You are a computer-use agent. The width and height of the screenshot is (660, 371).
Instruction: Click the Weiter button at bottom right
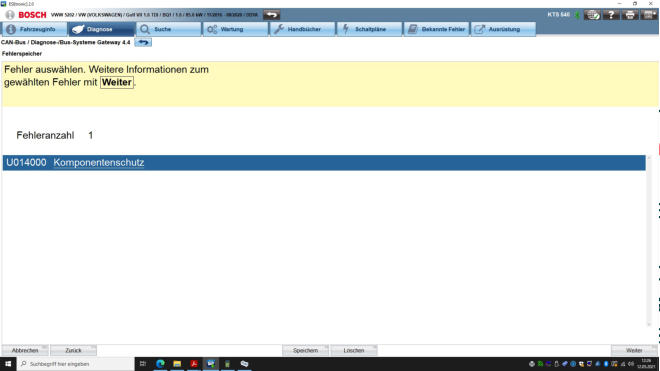[634, 350]
